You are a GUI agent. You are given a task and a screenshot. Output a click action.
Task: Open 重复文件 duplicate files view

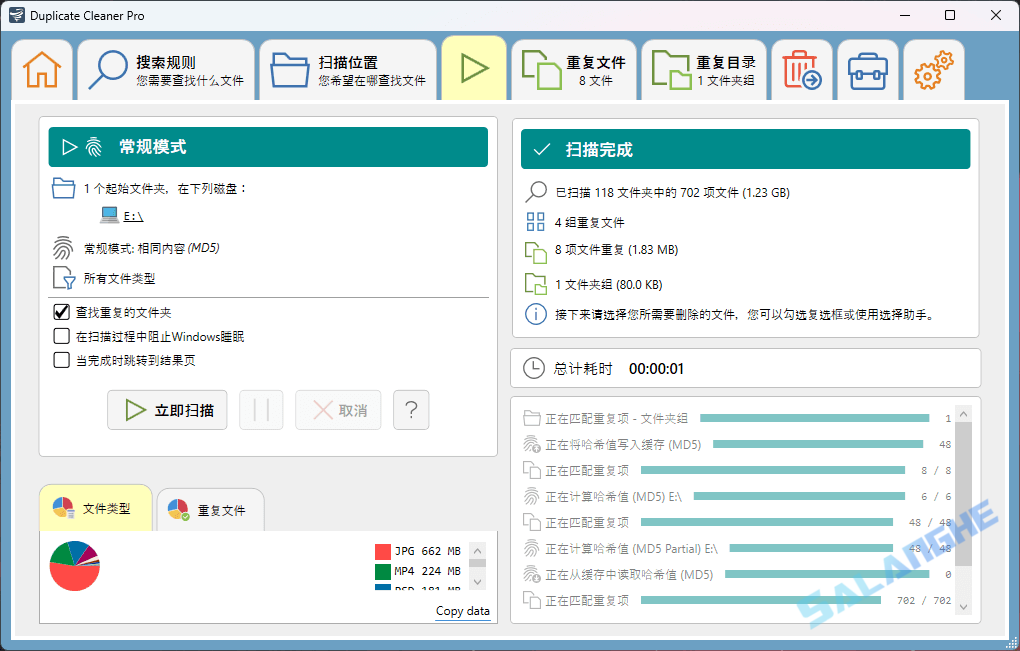point(574,68)
